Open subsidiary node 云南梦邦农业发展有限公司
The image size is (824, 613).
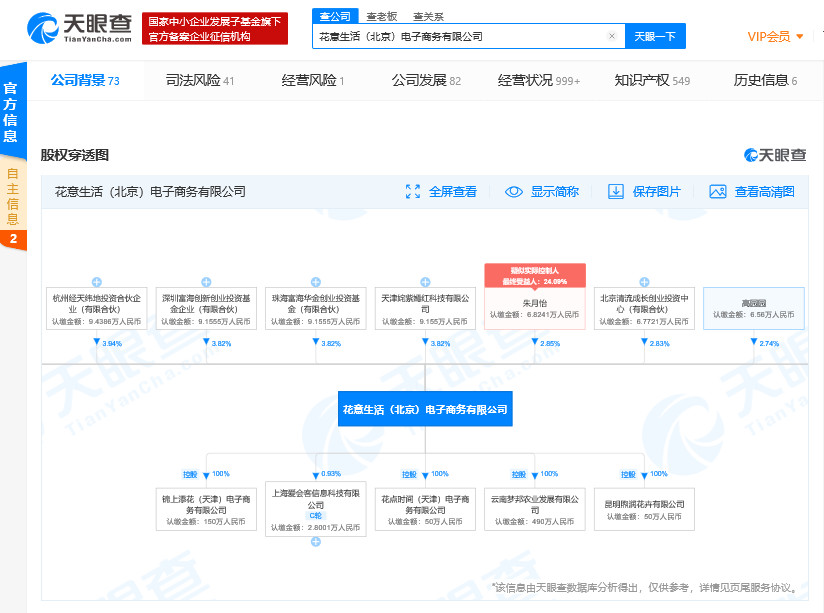535,509
